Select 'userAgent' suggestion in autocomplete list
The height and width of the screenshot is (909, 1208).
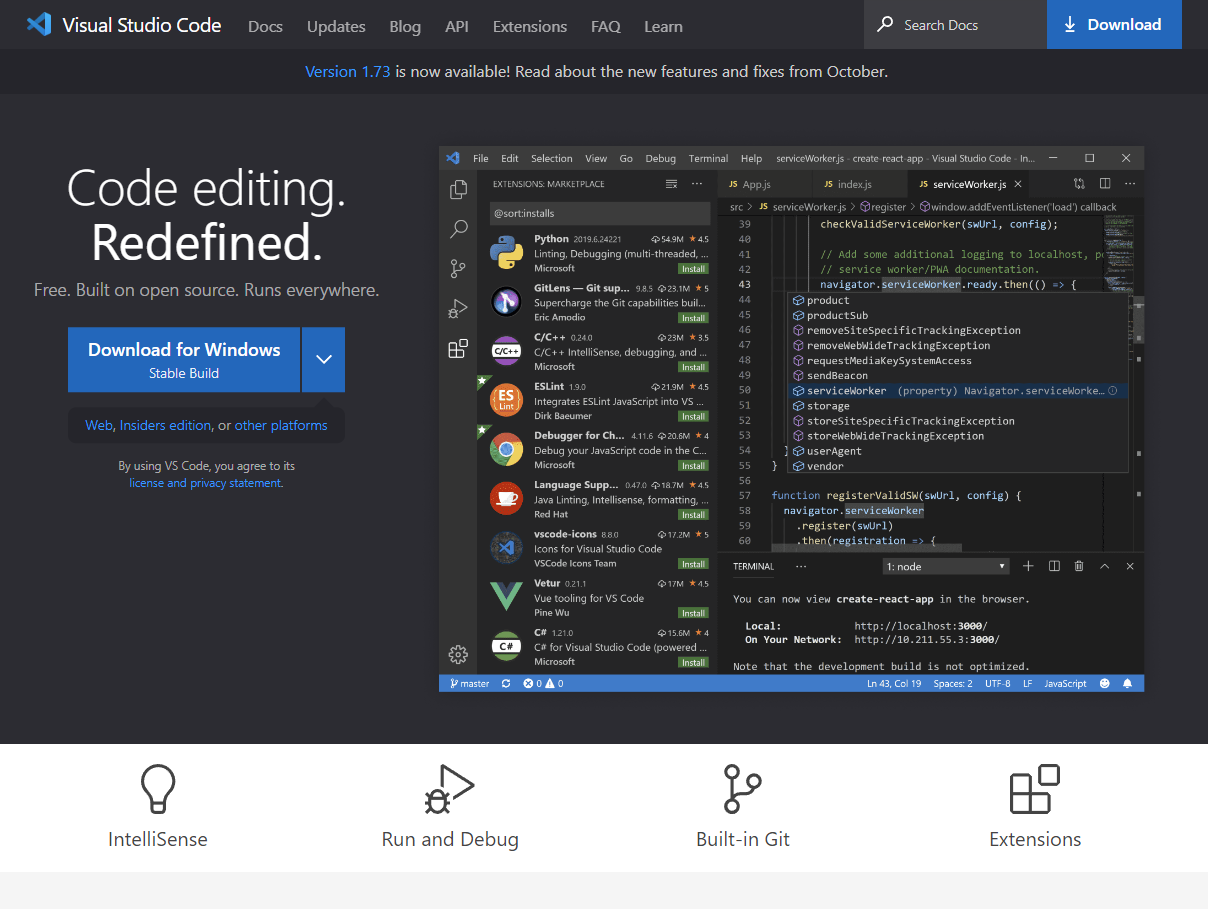pyautogui.click(x=958, y=451)
